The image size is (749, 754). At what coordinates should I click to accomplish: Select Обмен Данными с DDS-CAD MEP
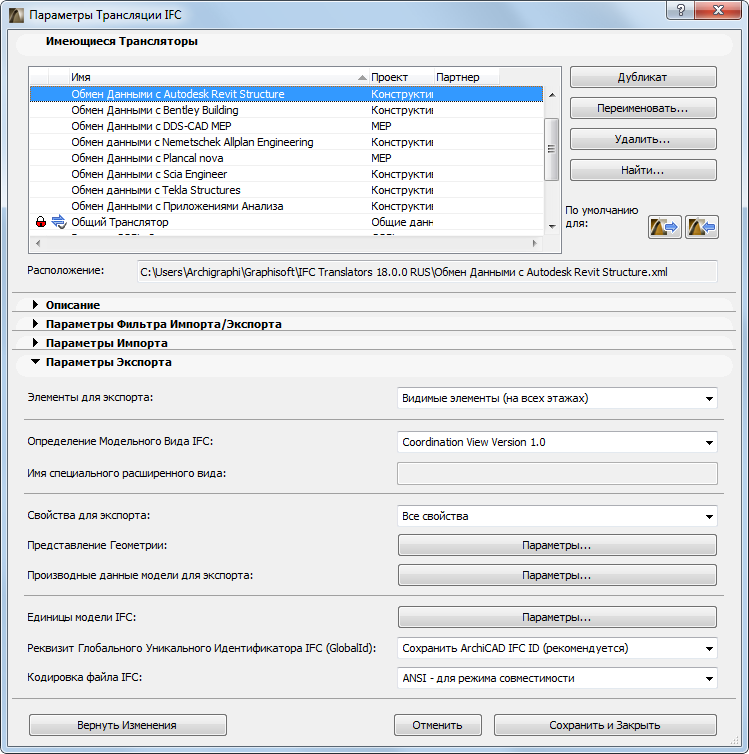(287, 126)
